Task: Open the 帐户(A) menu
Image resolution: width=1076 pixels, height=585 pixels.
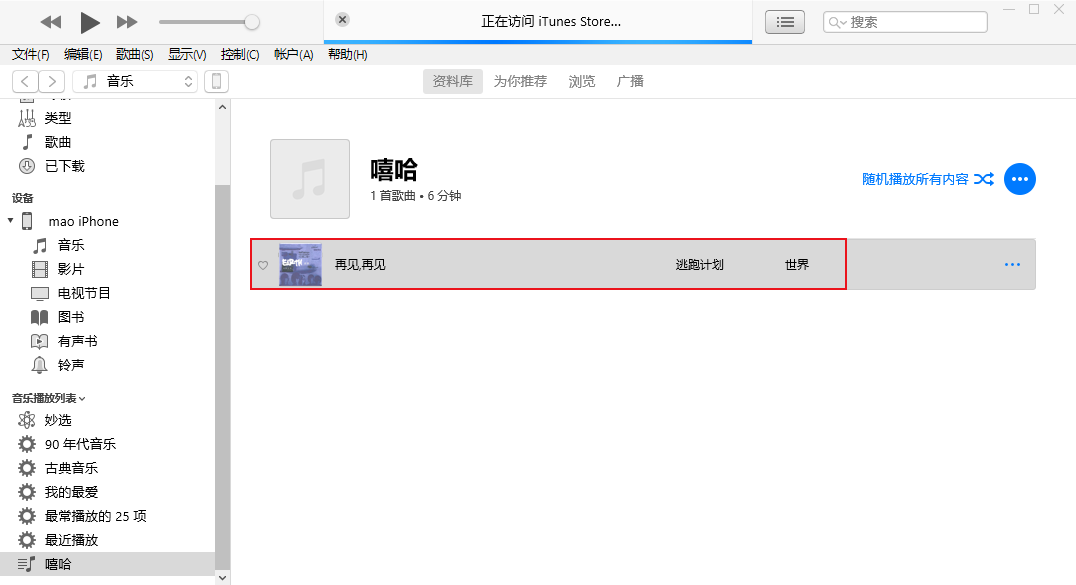Action: (x=294, y=54)
